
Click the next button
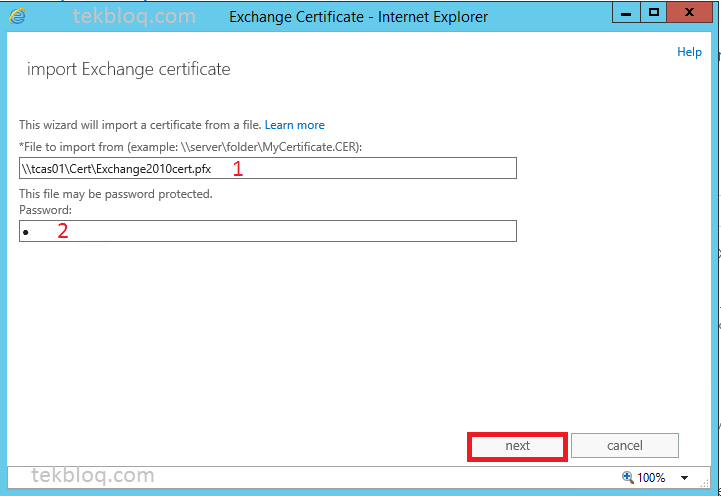tap(517, 446)
